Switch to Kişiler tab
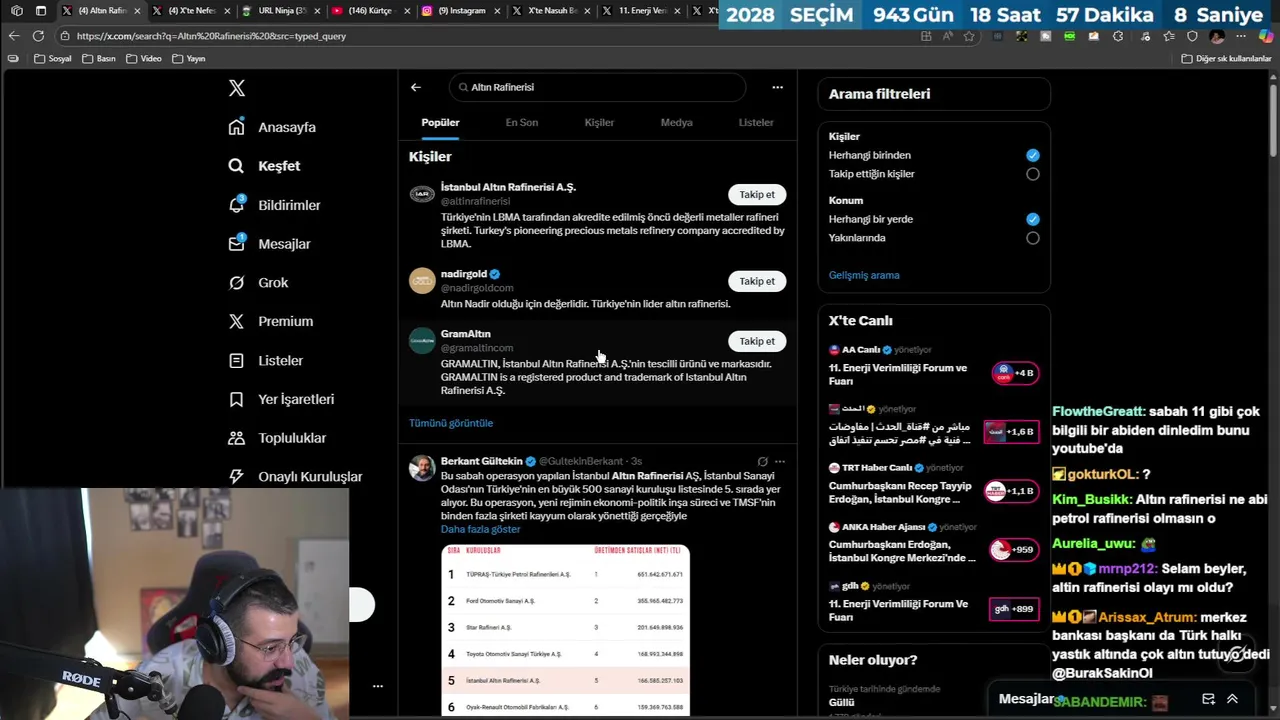Image resolution: width=1280 pixels, height=720 pixels. 599,122
